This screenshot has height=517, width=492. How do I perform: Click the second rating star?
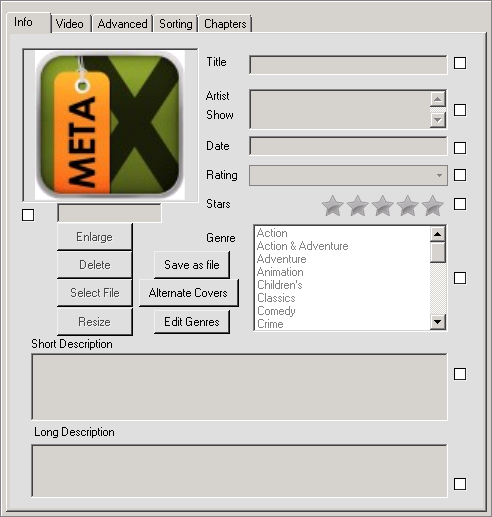[357, 205]
